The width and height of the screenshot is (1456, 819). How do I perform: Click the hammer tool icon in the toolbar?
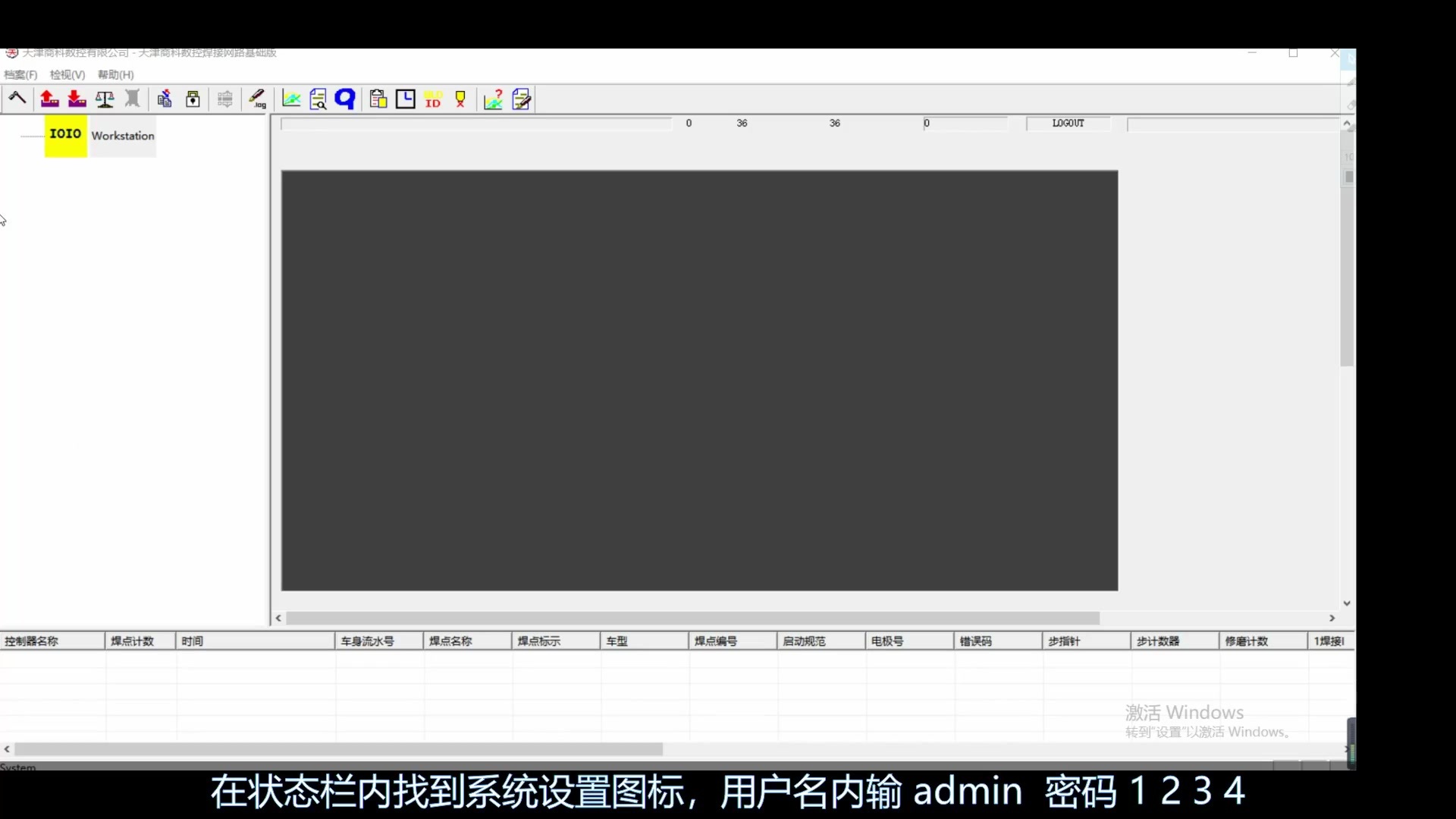point(17,99)
